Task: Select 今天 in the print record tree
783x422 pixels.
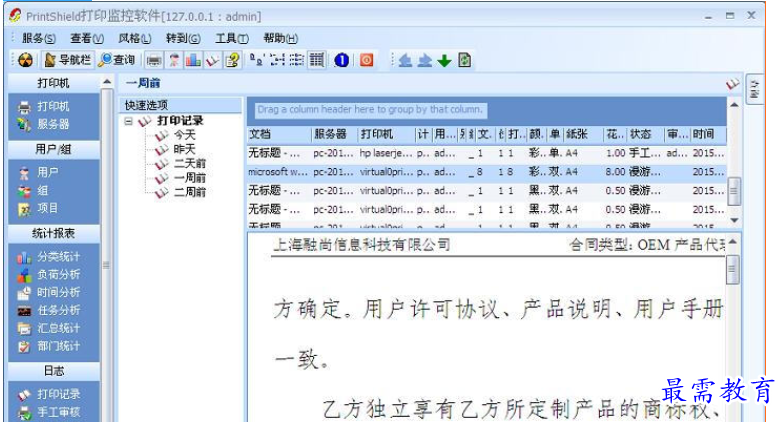Action: (x=184, y=135)
